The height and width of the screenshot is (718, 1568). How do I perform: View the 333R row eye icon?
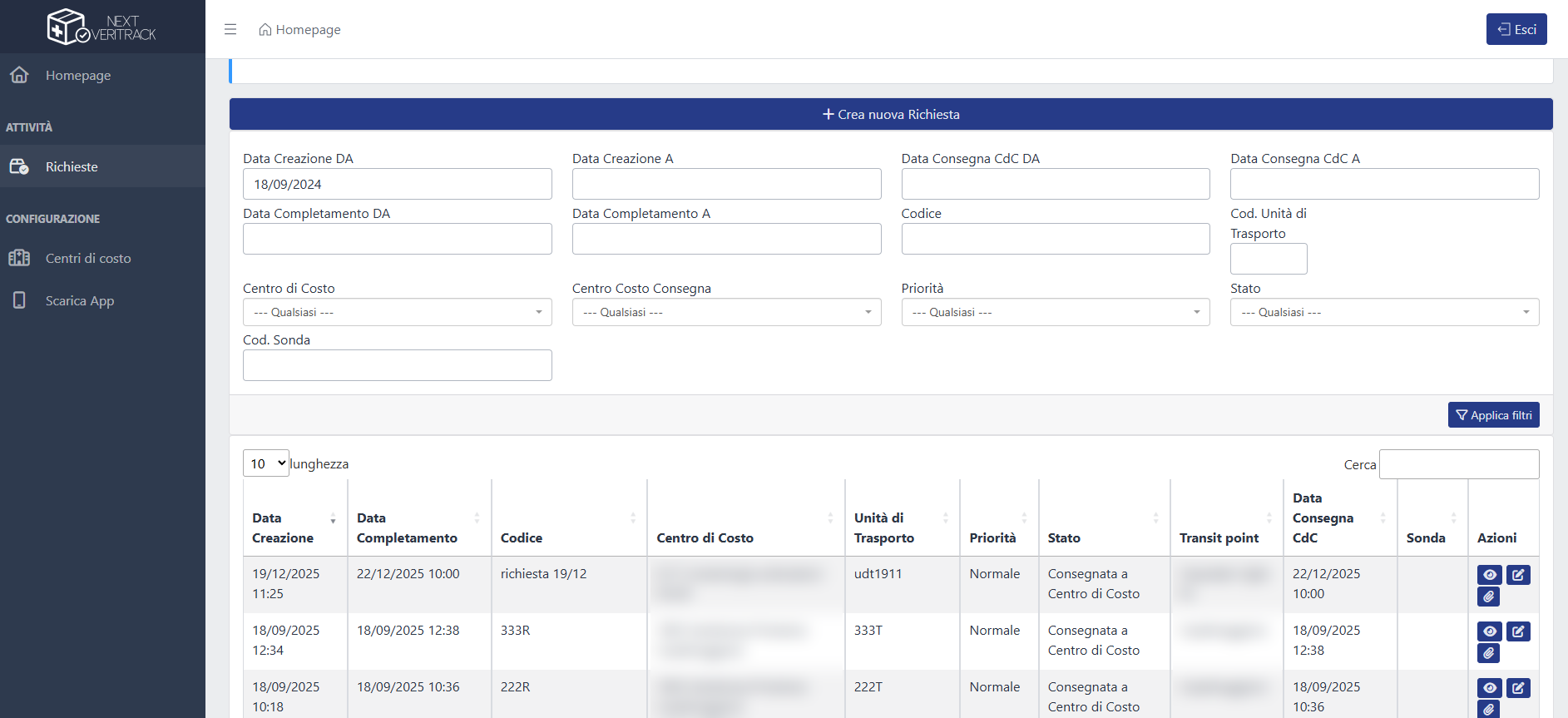coord(1489,631)
